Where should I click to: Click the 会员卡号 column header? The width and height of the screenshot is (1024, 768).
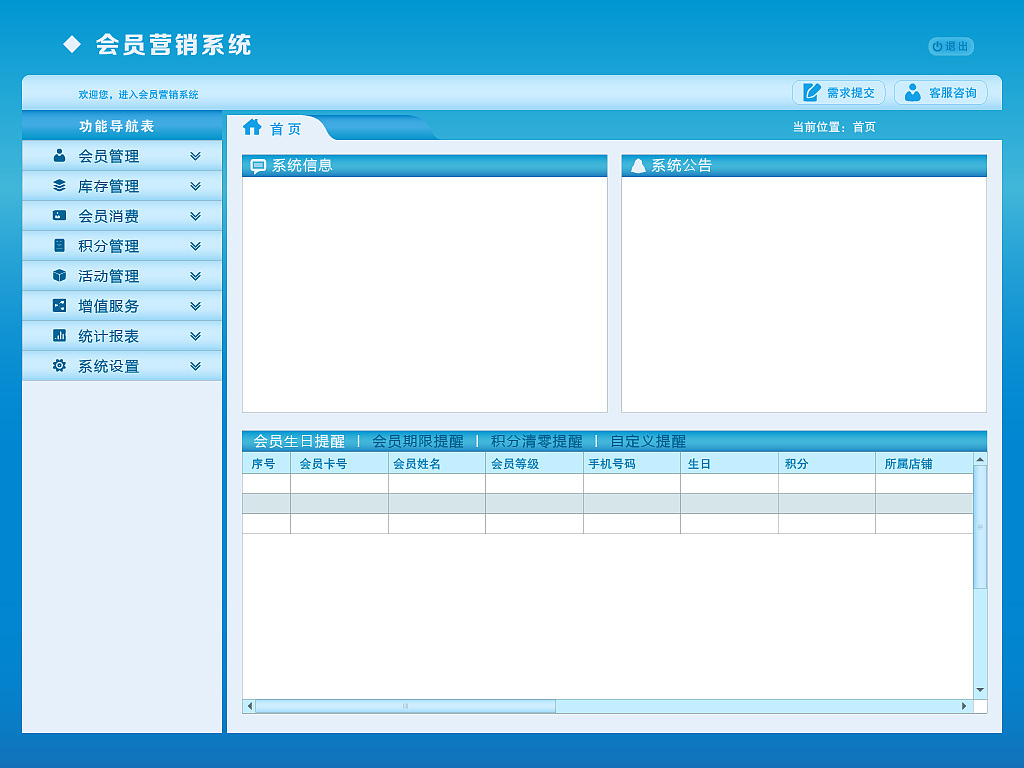coord(340,464)
